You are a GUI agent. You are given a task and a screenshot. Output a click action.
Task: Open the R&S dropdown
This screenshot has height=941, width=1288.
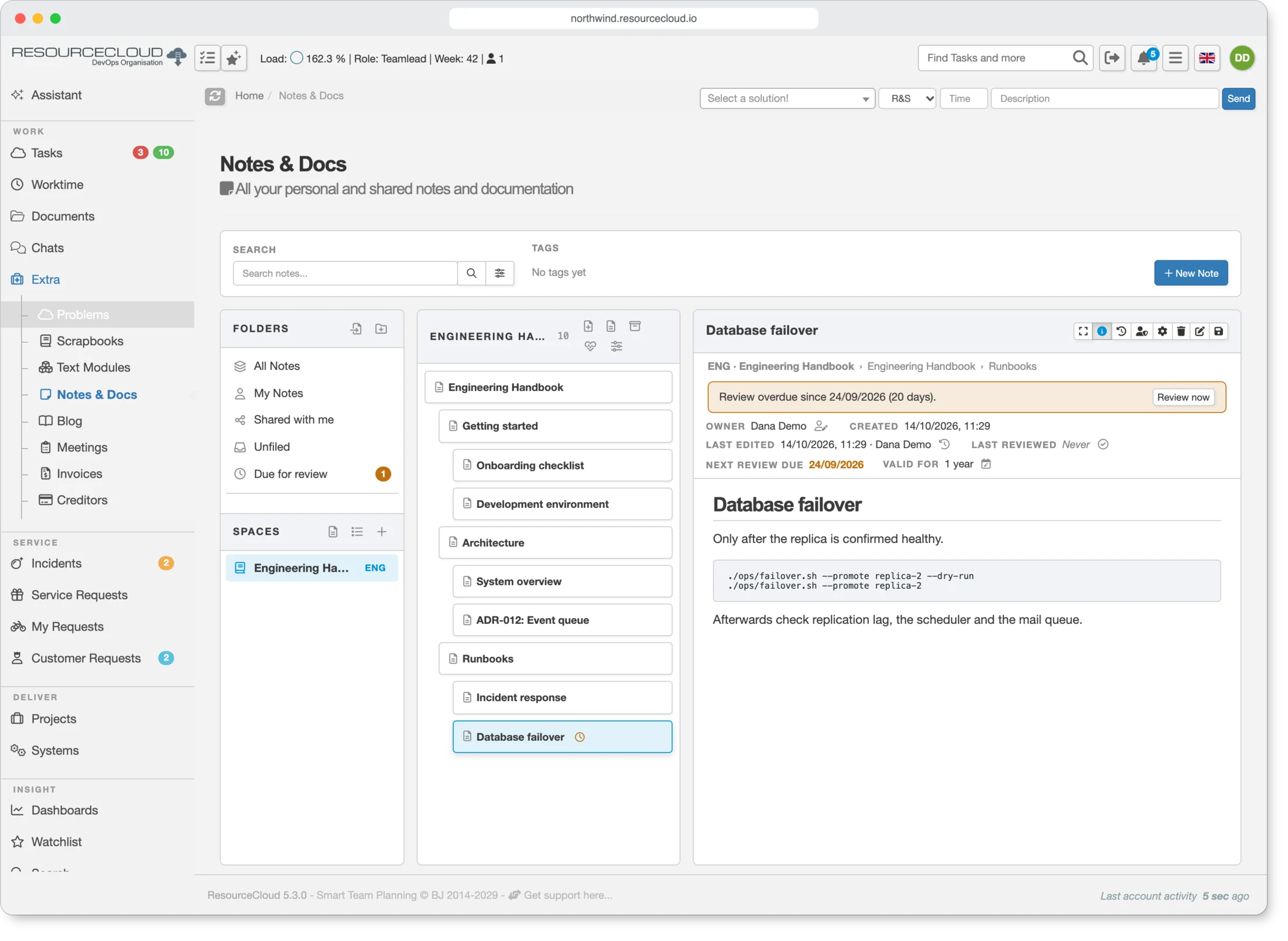pyautogui.click(x=907, y=98)
